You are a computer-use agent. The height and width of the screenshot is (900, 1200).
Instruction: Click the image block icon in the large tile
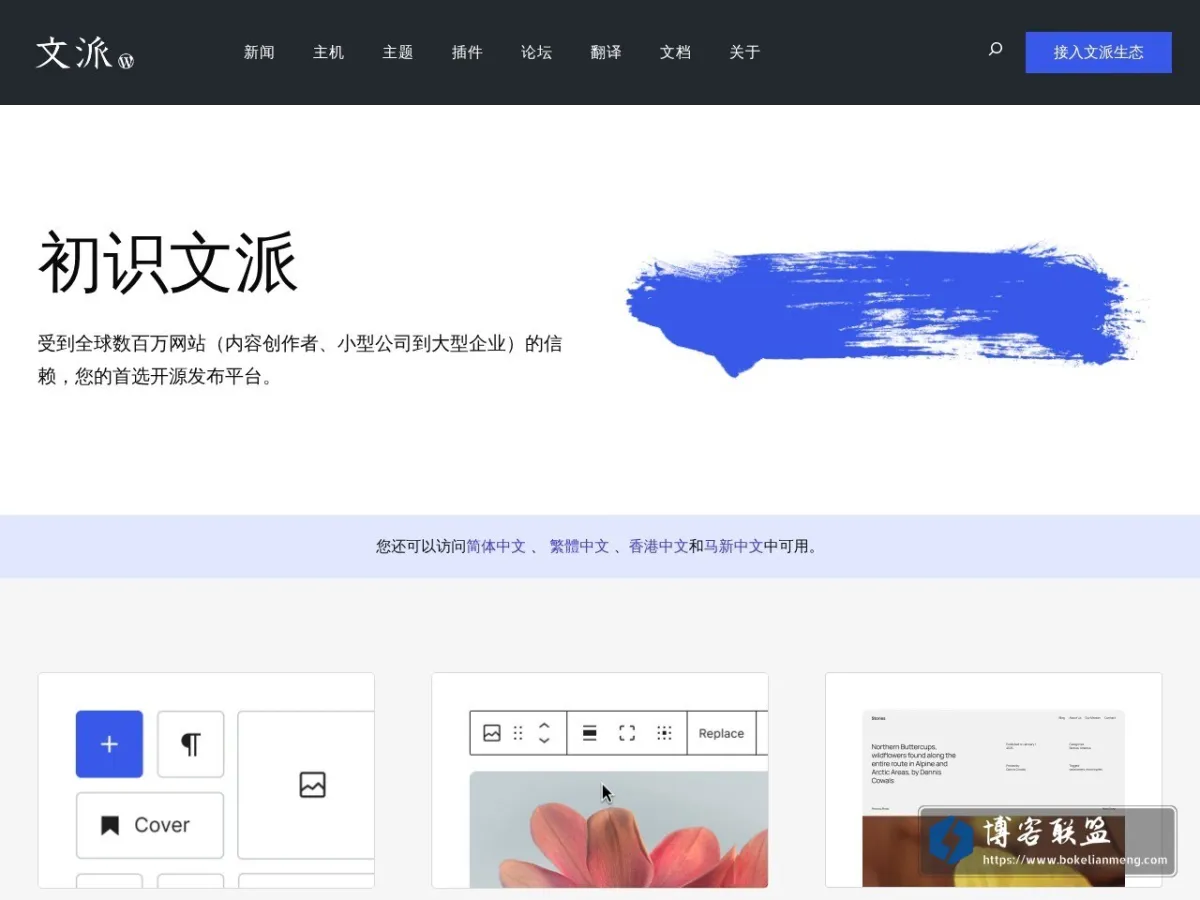pyautogui.click(x=313, y=785)
